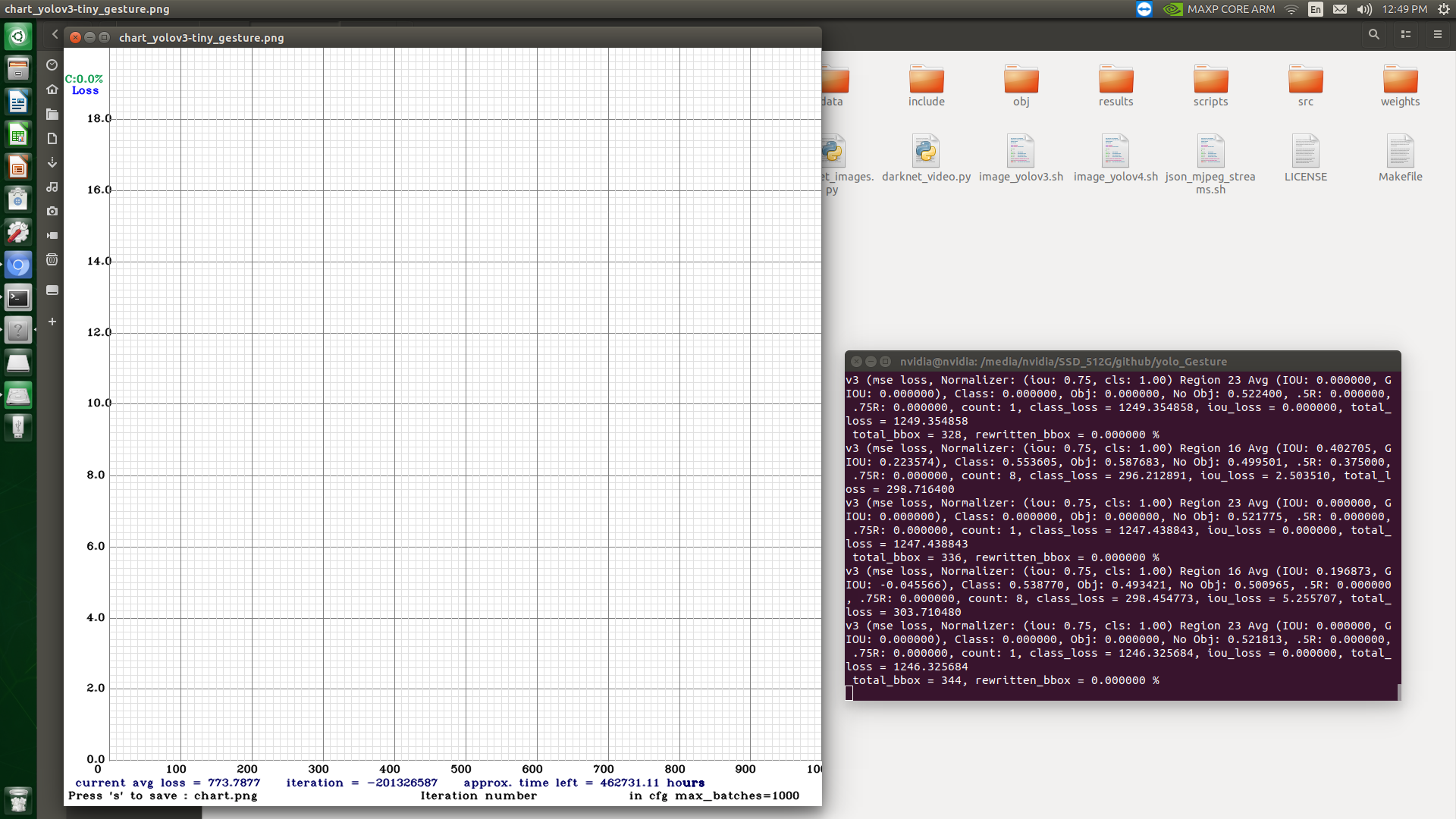
Task: Click the terminal window title bar
Action: point(1122,362)
